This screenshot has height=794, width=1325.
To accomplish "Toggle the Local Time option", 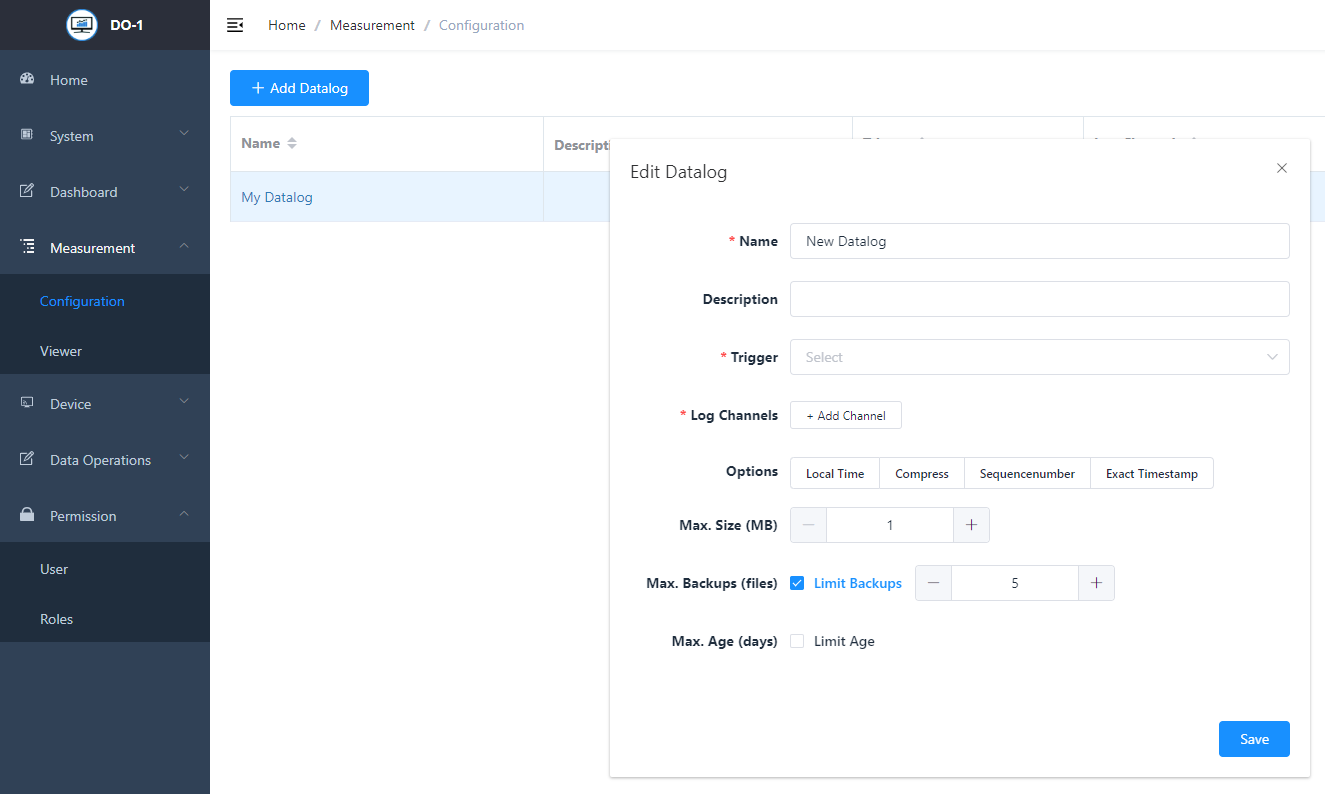I will coord(835,473).
